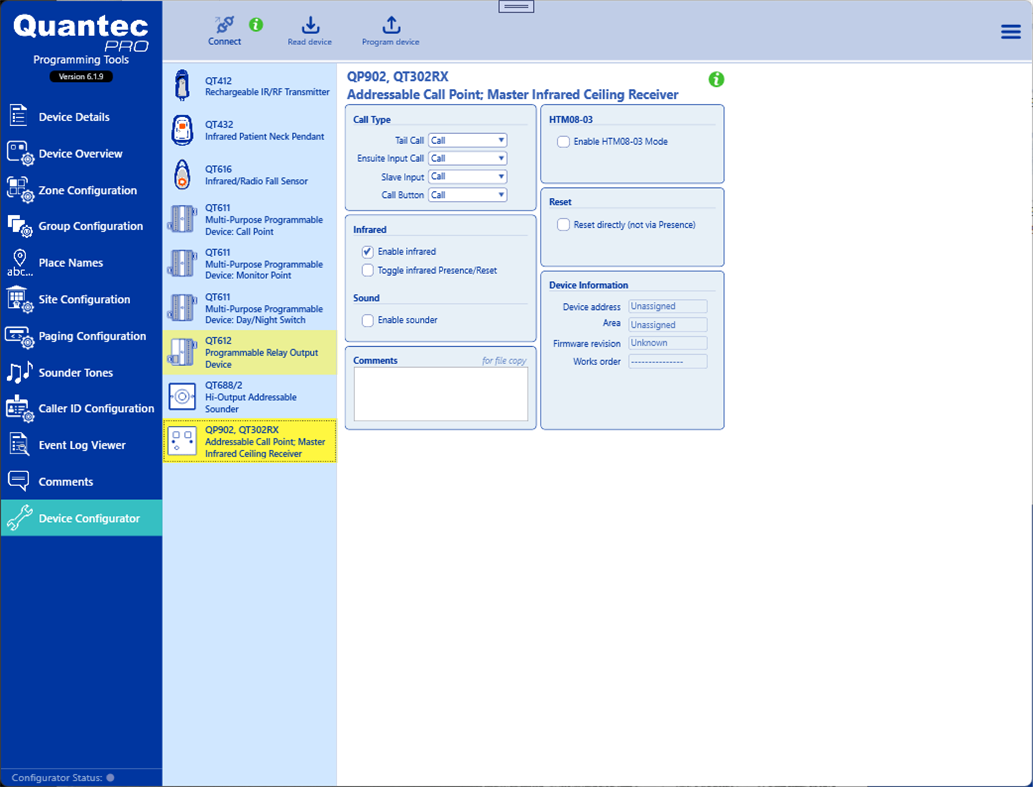Viewport: 1033px width, 787px height.
Task: Click Read device label
Action: 310,42
